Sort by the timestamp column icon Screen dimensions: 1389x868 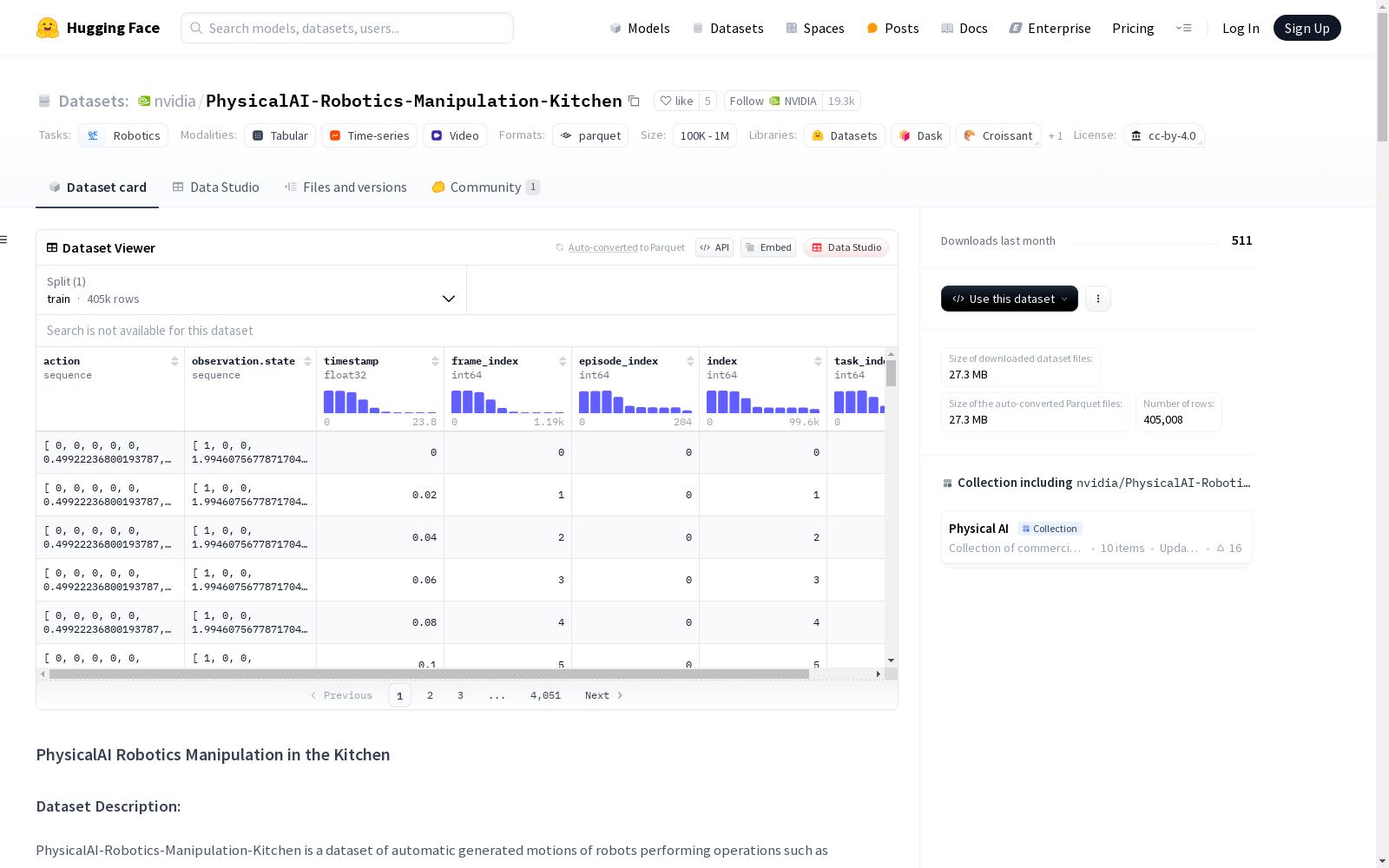(x=435, y=361)
